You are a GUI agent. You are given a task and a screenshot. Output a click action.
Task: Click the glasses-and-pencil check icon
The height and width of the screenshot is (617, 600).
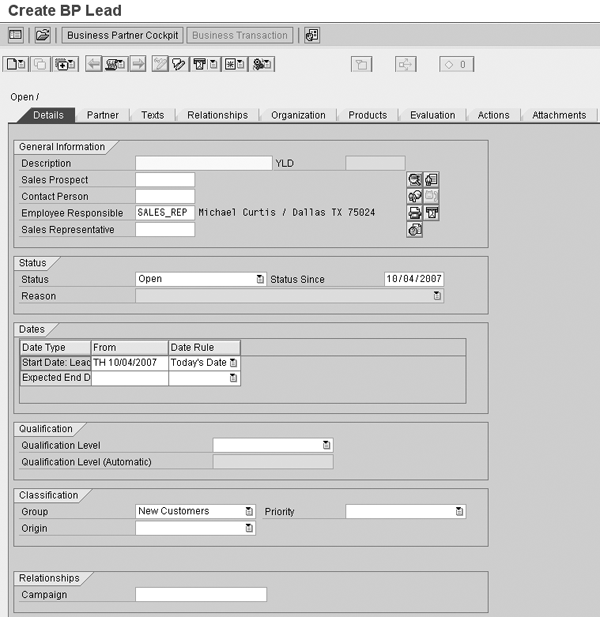point(178,64)
